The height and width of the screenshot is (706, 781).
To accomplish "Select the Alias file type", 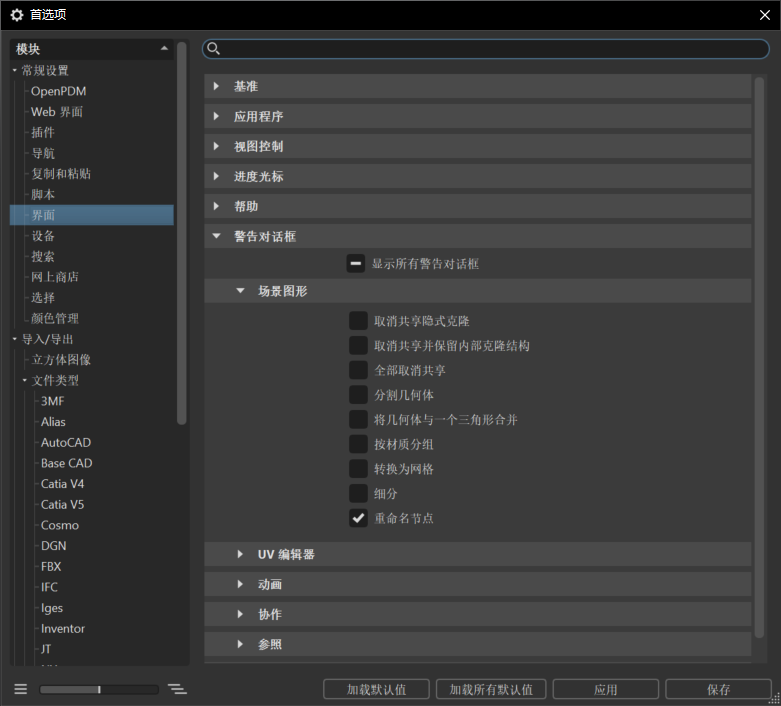I will (x=53, y=422).
